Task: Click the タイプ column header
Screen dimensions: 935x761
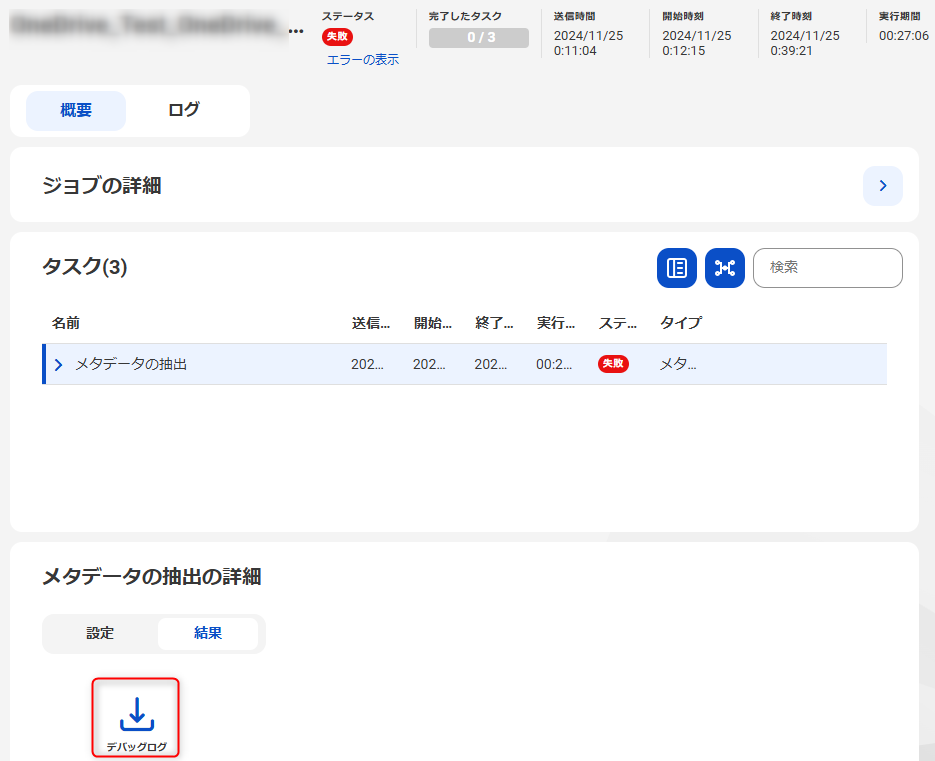Action: tap(680, 323)
